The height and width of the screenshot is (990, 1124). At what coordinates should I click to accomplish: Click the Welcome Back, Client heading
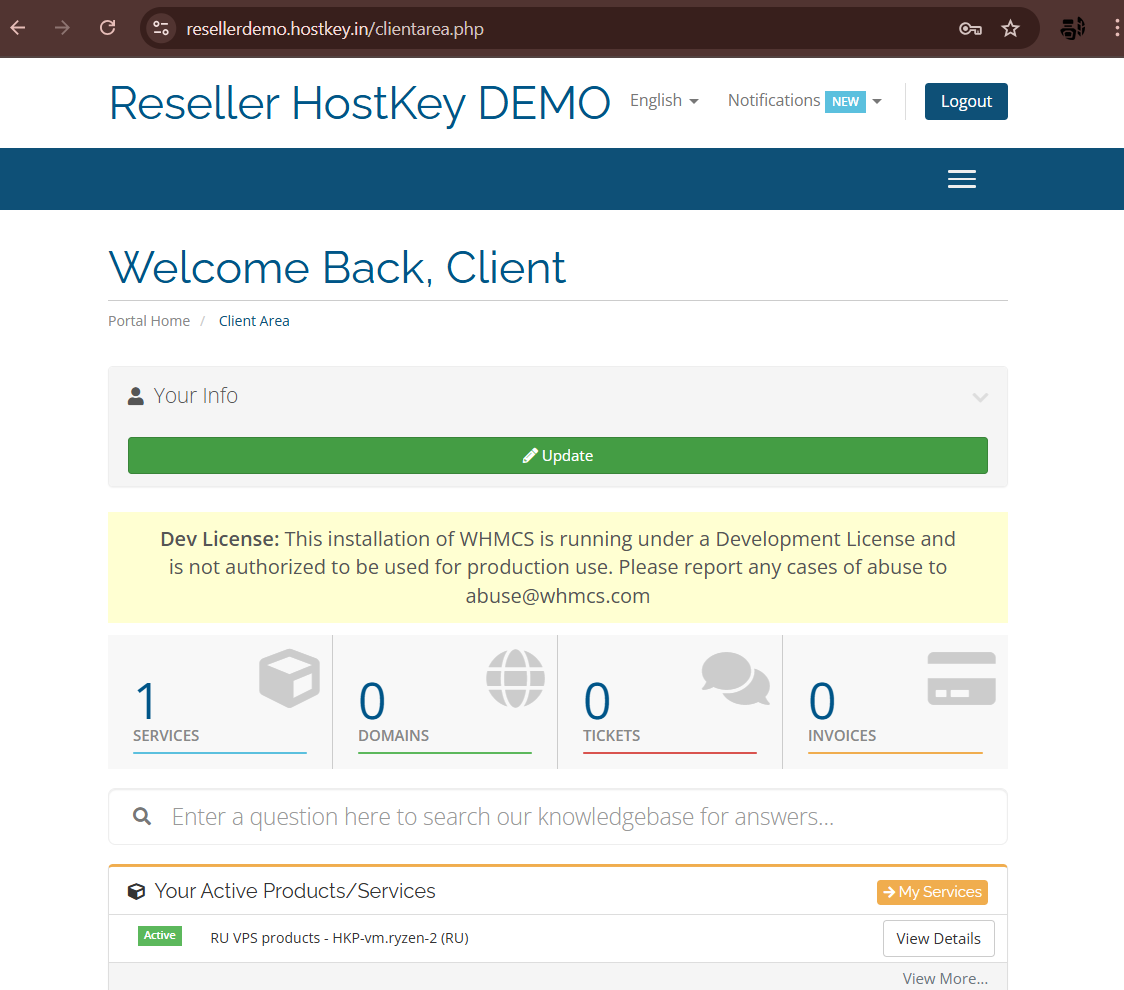coord(337,267)
